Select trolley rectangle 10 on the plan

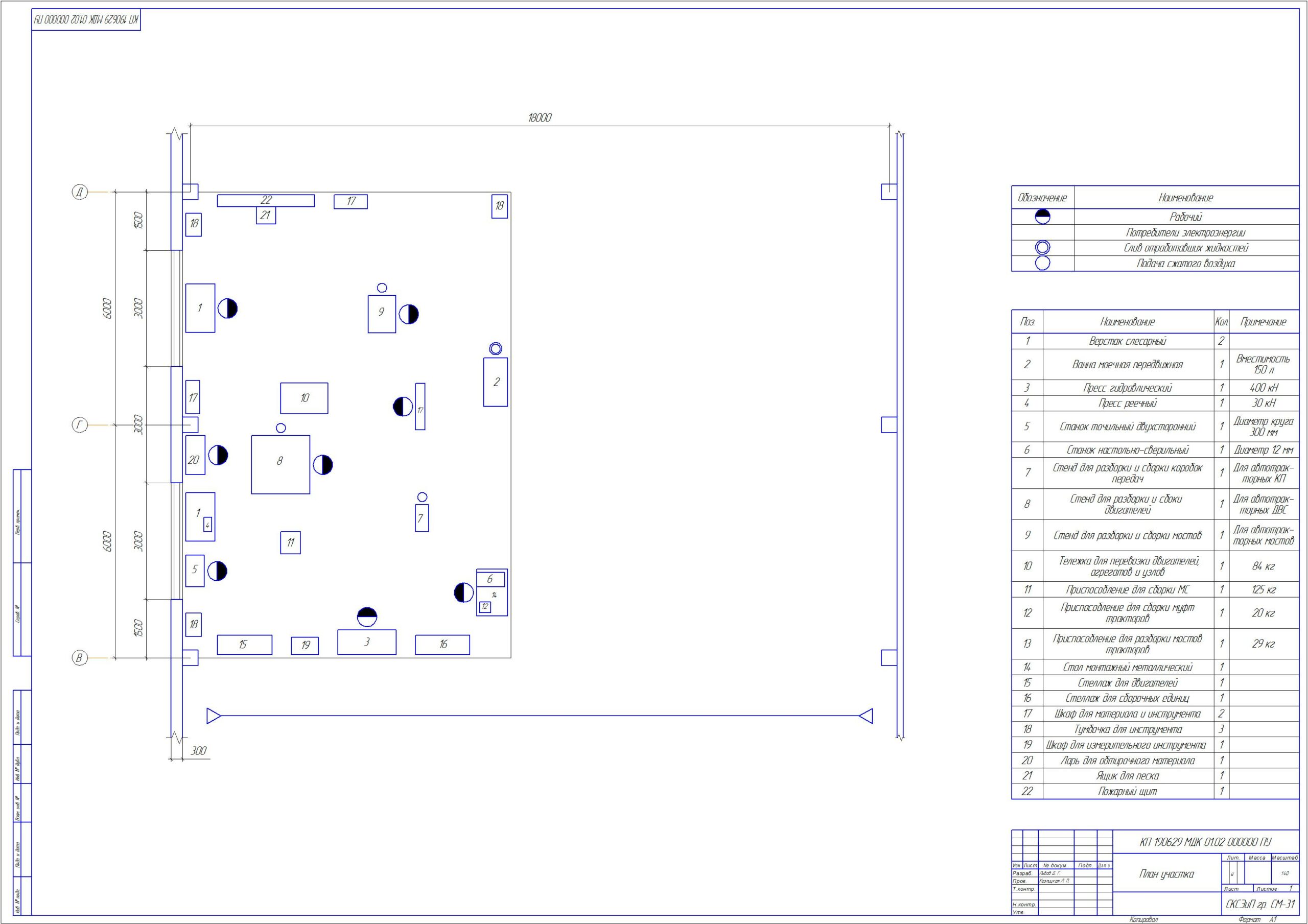click(x=304, y=398)
